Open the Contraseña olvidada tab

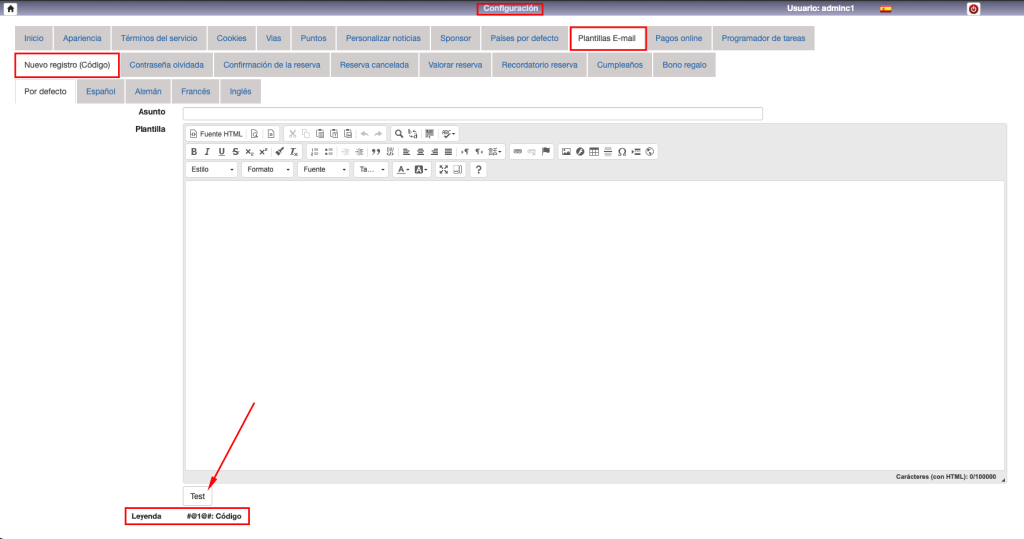167,65
